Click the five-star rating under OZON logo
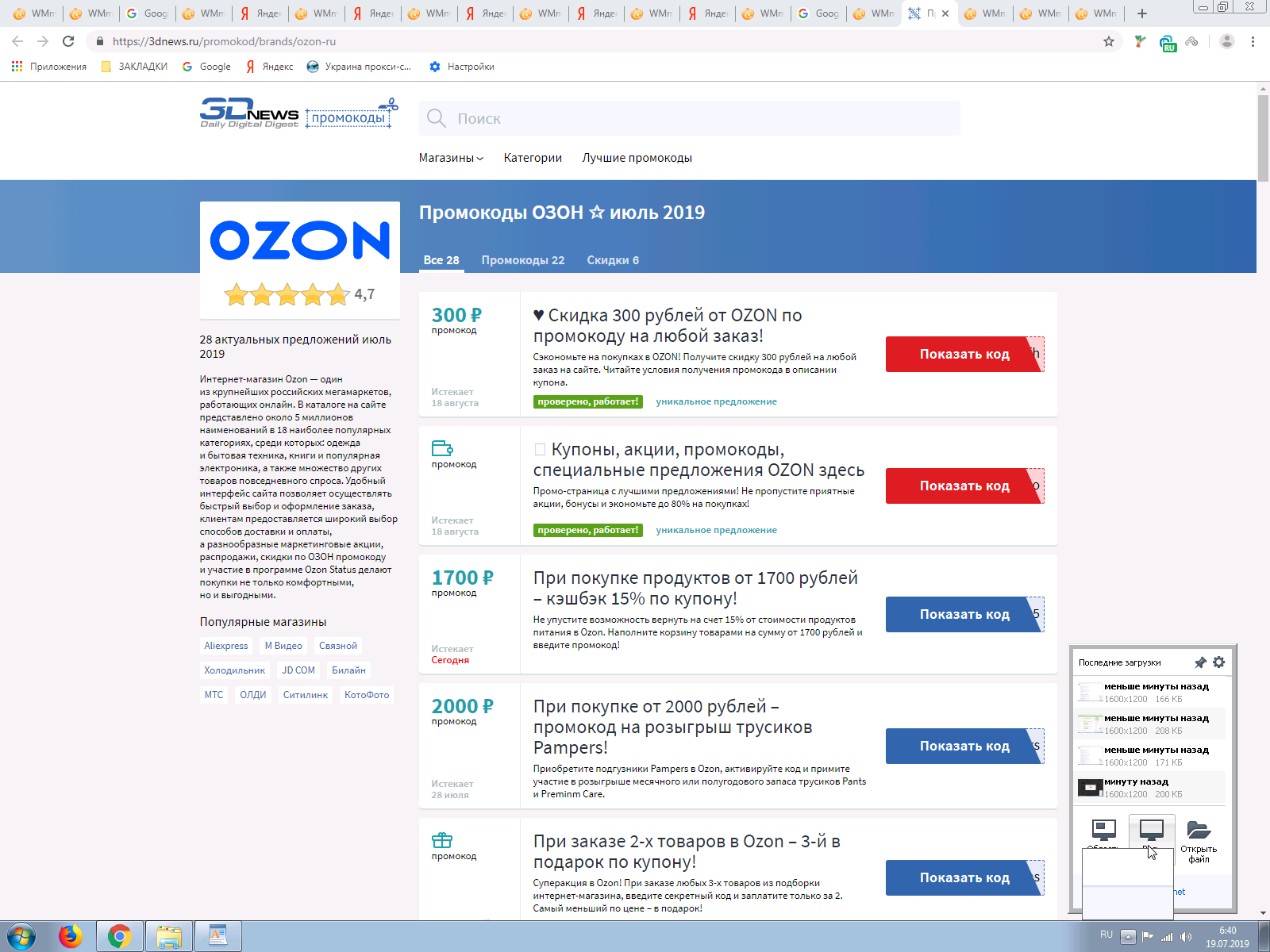Viewport: 1270px width, 952px height. [x=287, y=294]
